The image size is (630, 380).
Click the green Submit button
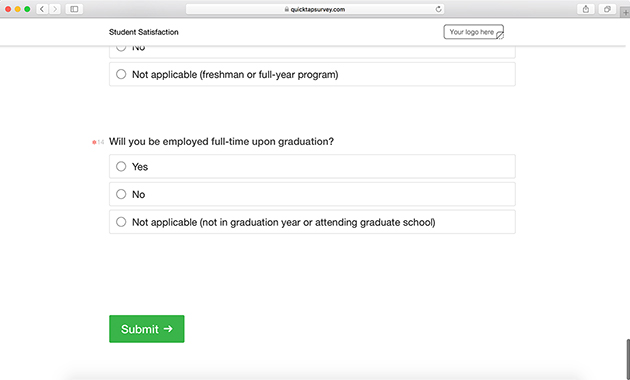(147, 329)
